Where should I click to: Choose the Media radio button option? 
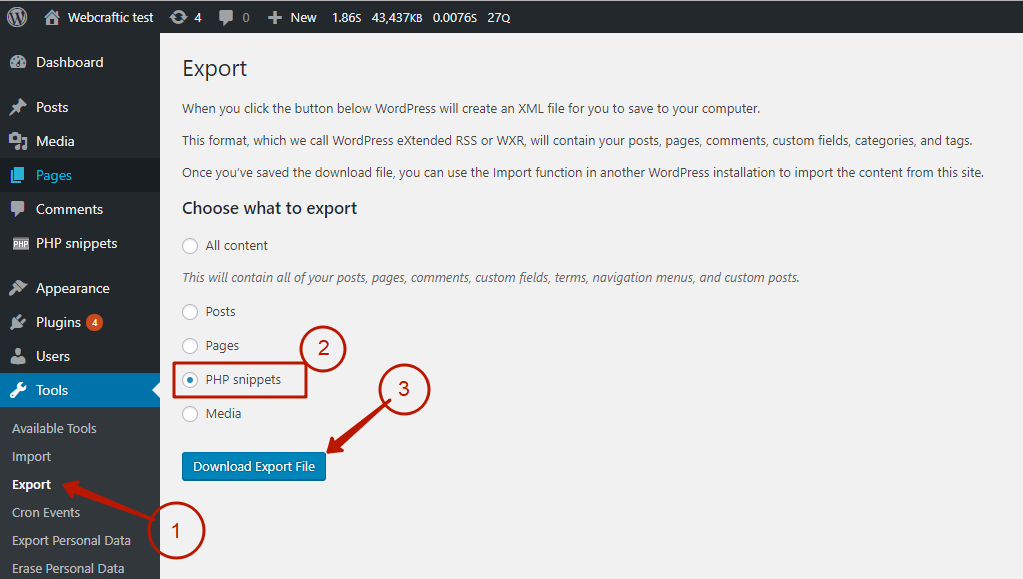[190, 414]
